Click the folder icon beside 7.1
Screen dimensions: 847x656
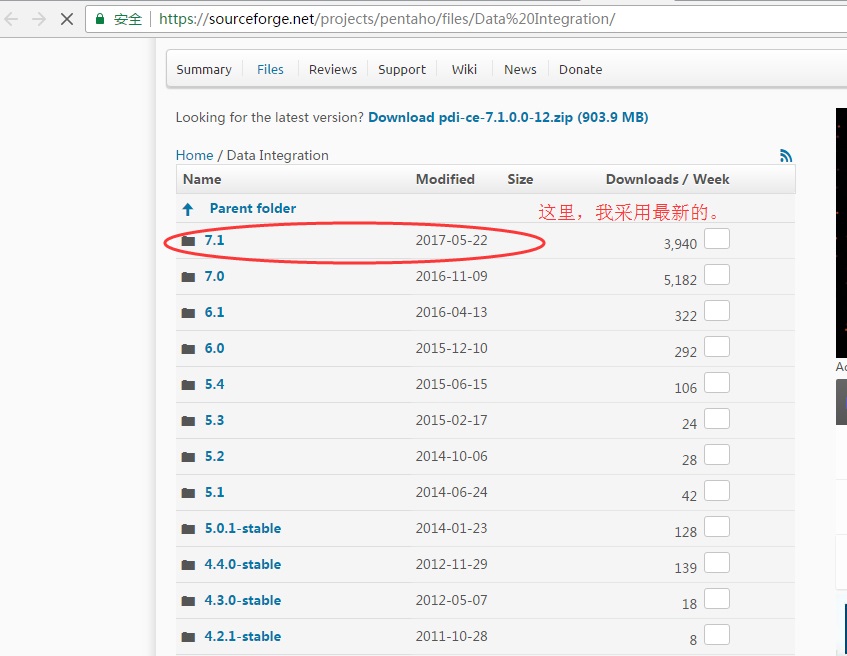coord(188,240)
